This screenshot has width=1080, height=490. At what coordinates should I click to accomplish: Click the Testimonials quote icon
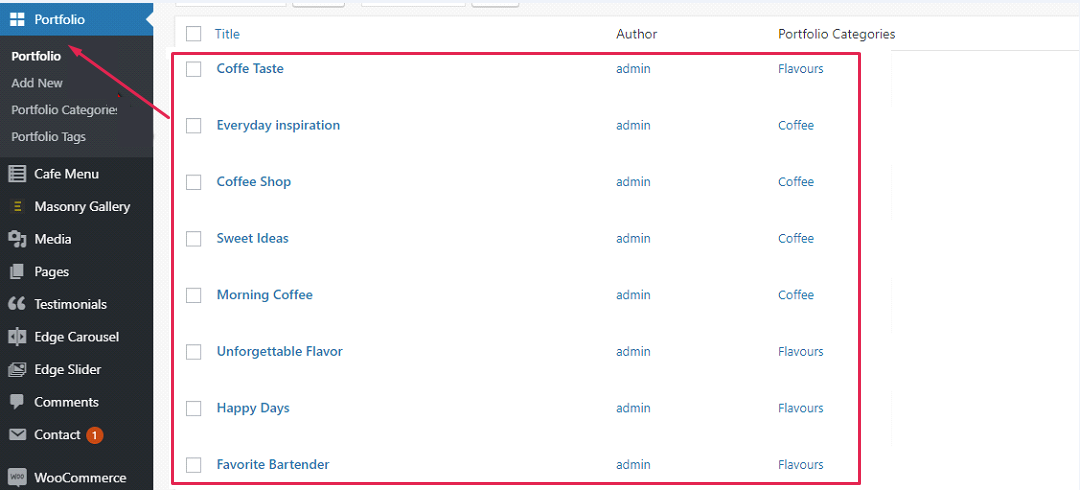(17, 304)
